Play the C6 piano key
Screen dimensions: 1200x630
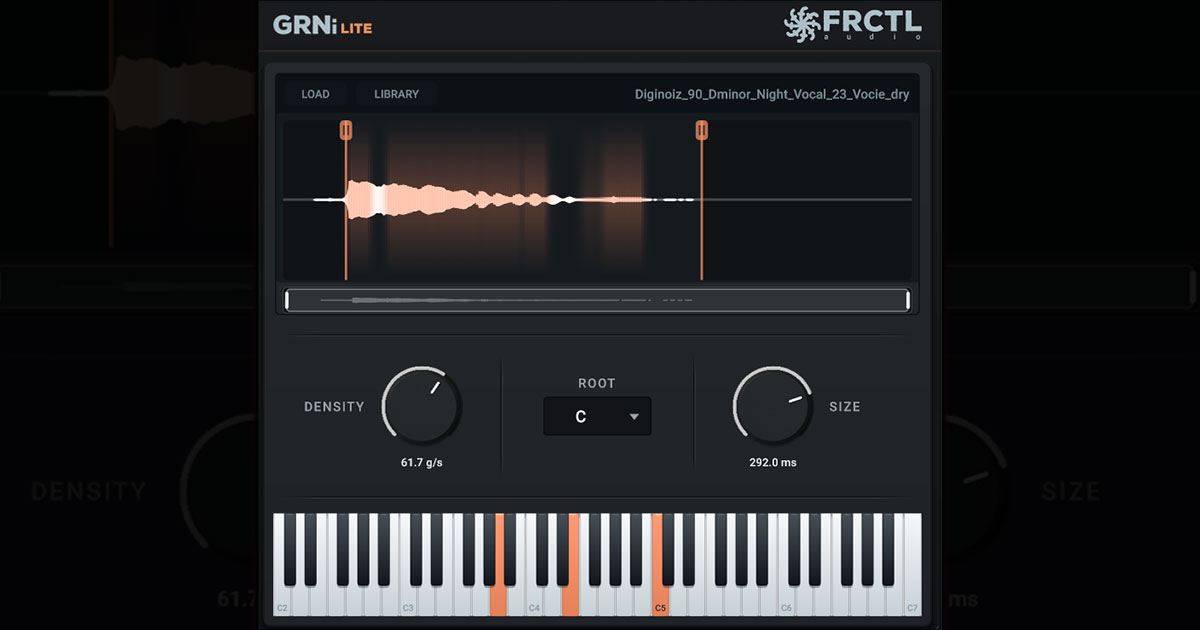tap(786, 600)
